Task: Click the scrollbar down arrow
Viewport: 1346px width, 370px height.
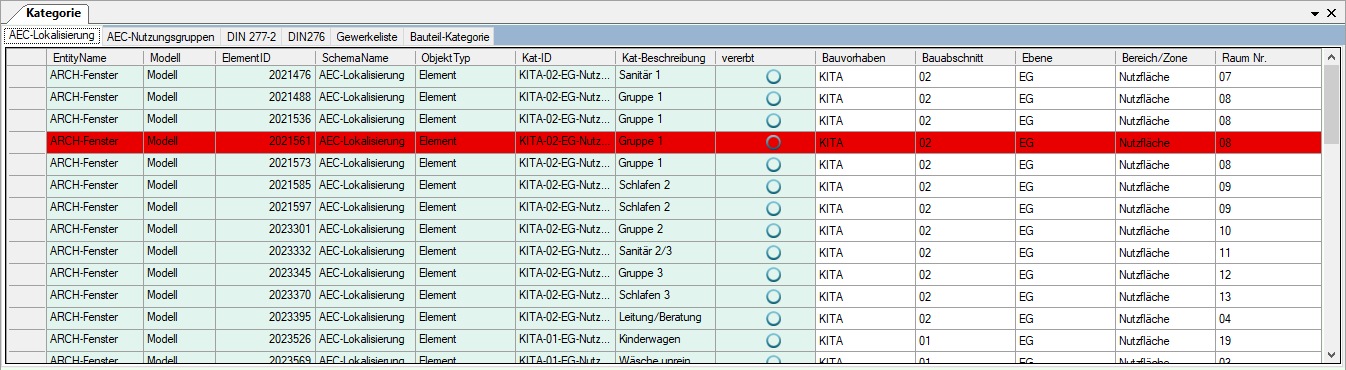Action: 1331,355
